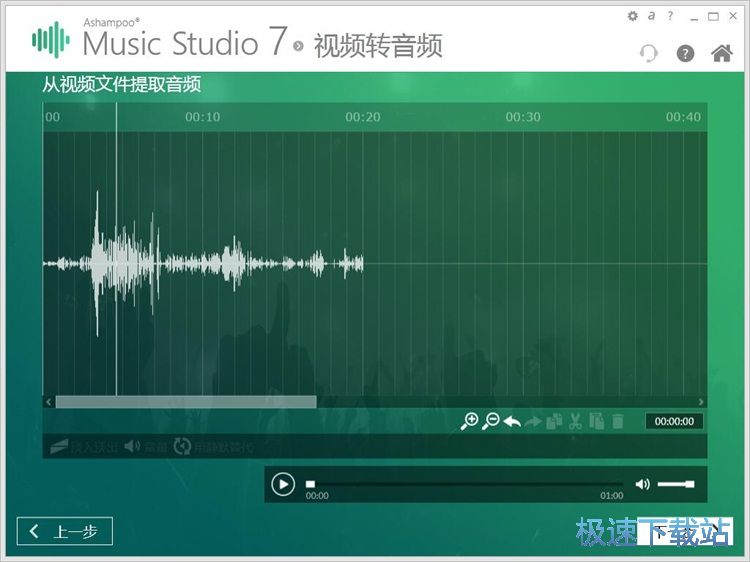Cut selection with scissors icon
The width and height of the screenshot is (750, 562).
575,421
